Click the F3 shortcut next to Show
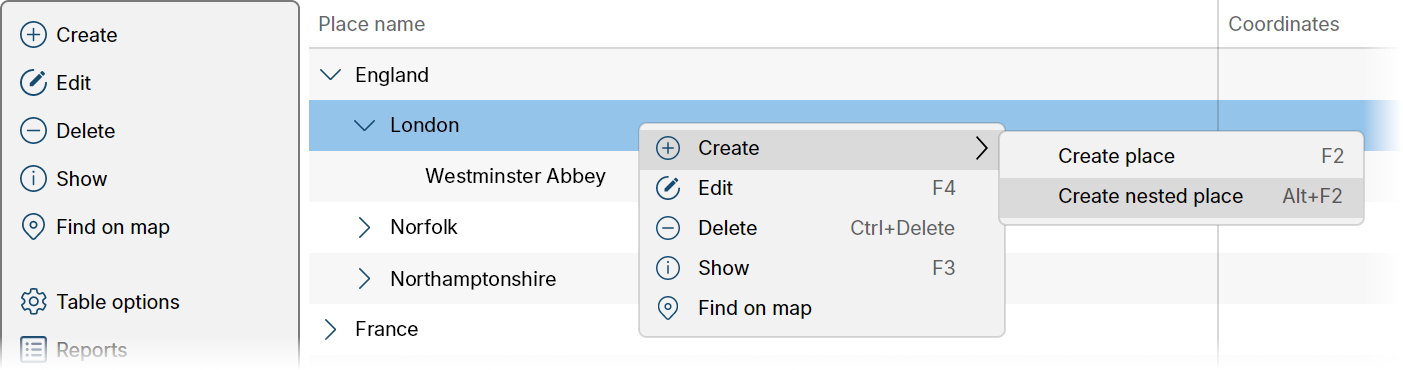 pyautogui.click(x=944, y=268)
